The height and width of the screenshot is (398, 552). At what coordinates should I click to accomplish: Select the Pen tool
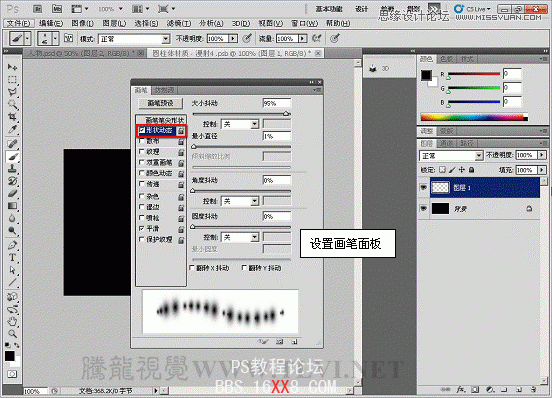pyautogui.click(x=12, y=245)
